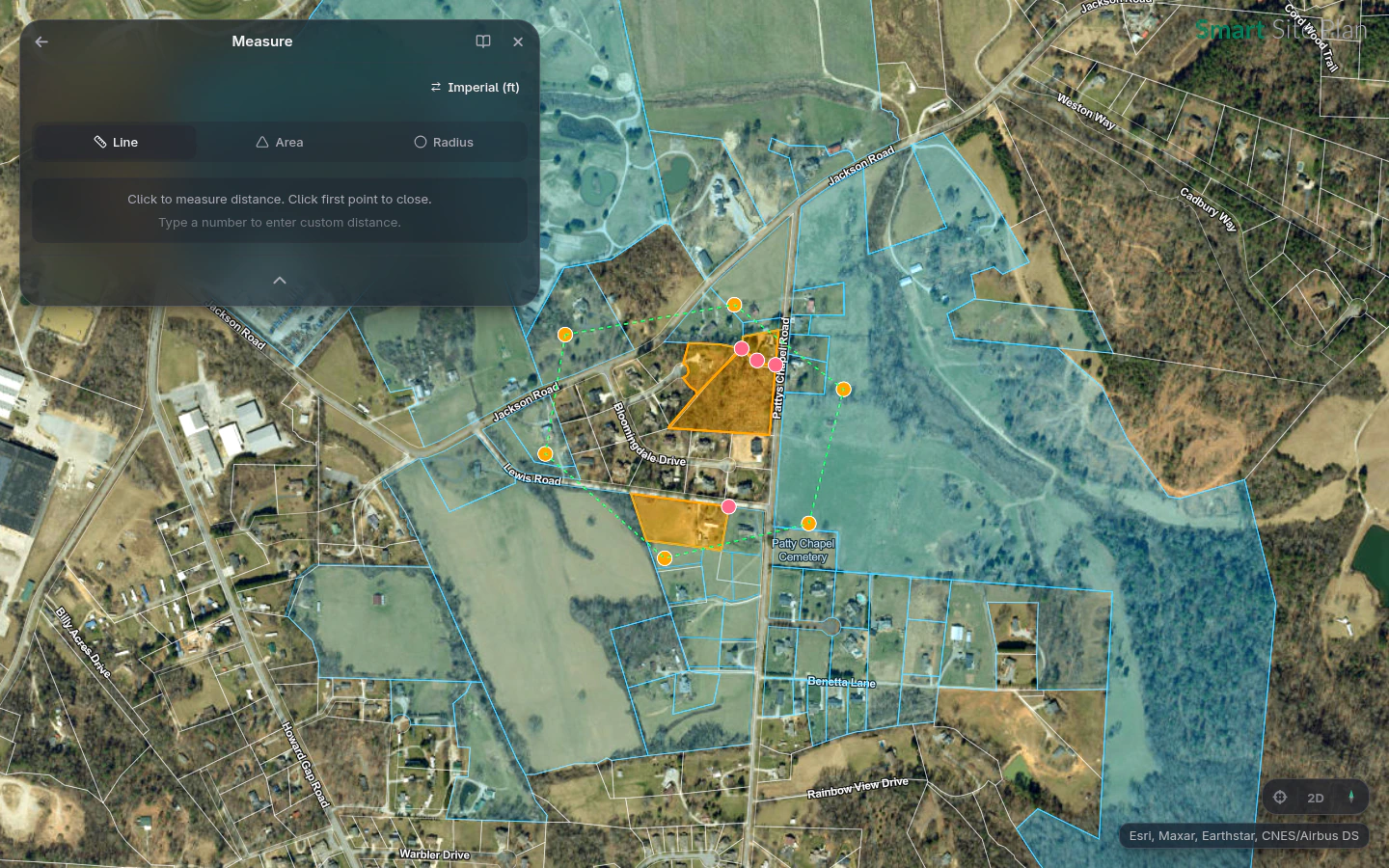The image size is (1389, 868).
Task: Click the Billy Acres Drive label
Action: click(83, 642)
